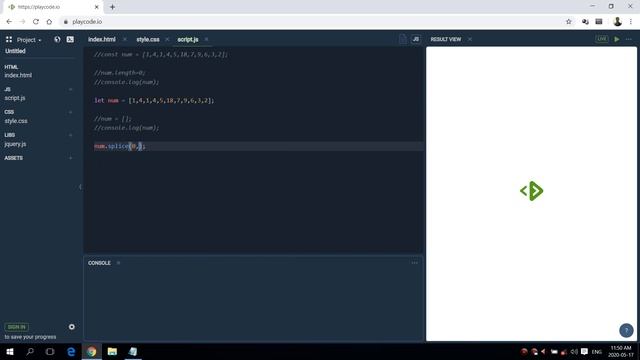This screenshot has width=640, height=360.
Task: Close the playcode.io browser tab
Action: pos(97,7)
